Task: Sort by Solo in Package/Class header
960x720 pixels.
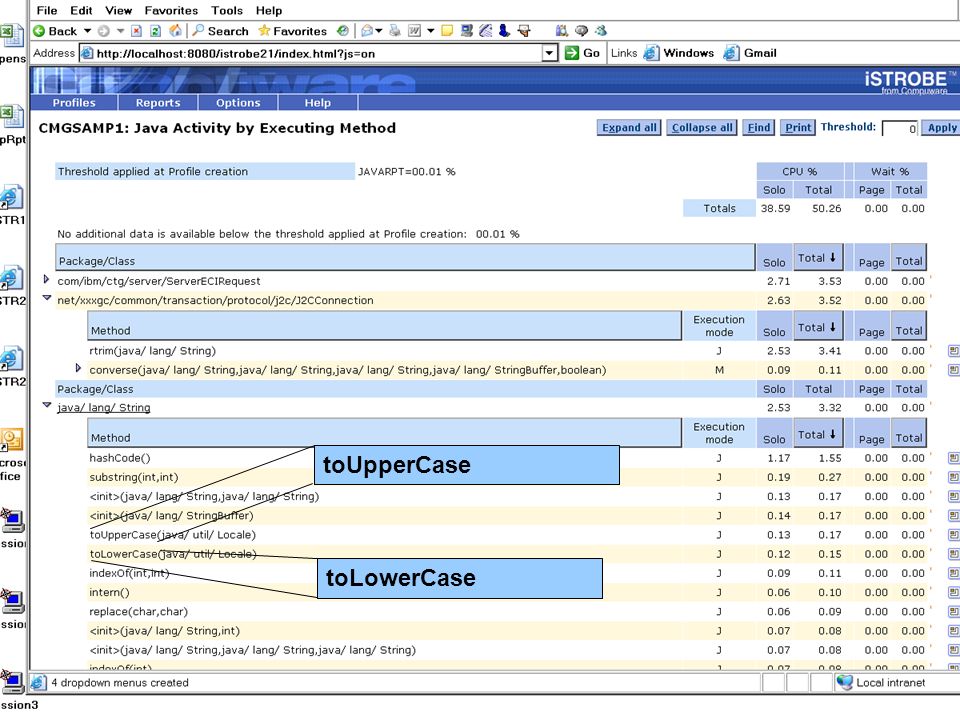Action: pyautogui.click(x=774, y=262)
